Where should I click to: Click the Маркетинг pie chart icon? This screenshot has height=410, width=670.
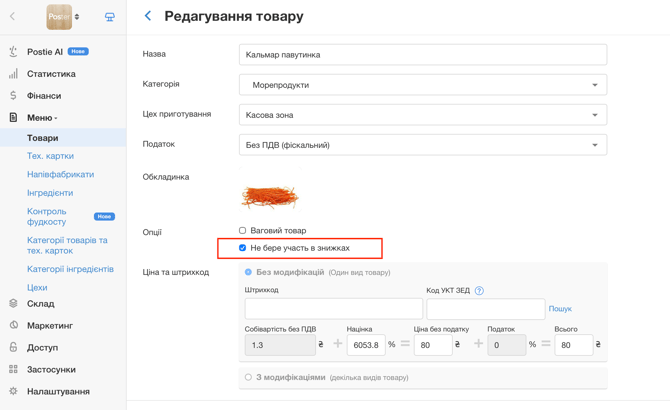tap(13, 325)
